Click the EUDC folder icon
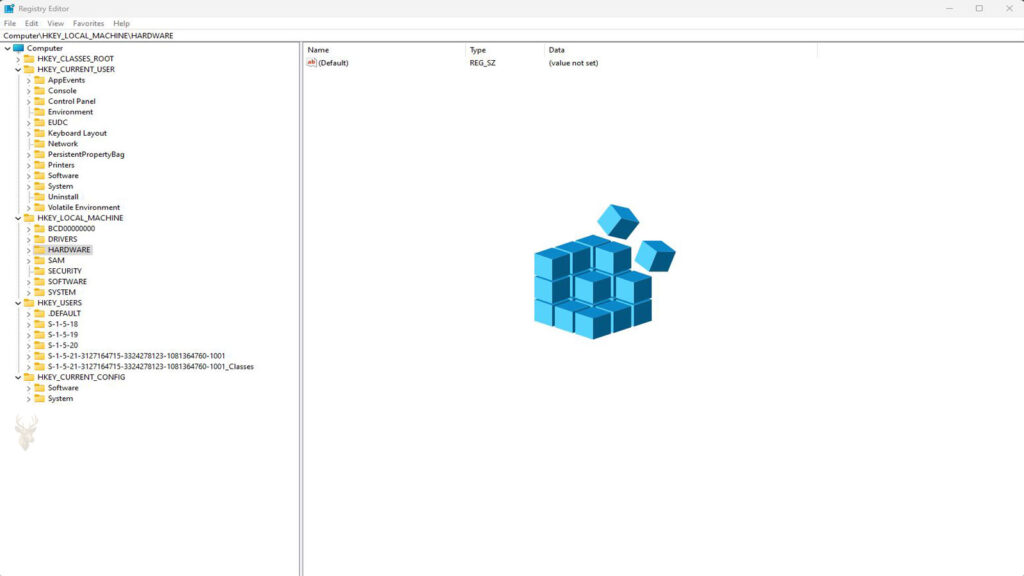The height and width of the screenshot is (576, 1024). 40,122
